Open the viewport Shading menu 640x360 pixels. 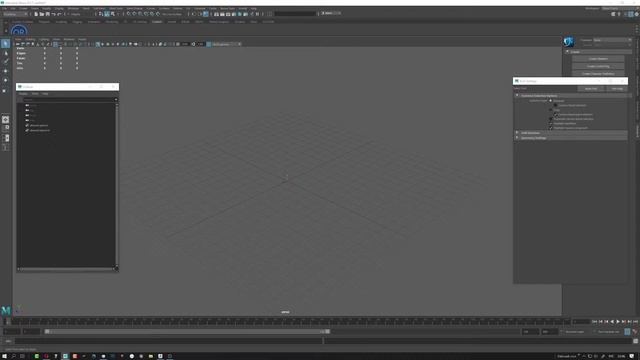tap(30, 40)
